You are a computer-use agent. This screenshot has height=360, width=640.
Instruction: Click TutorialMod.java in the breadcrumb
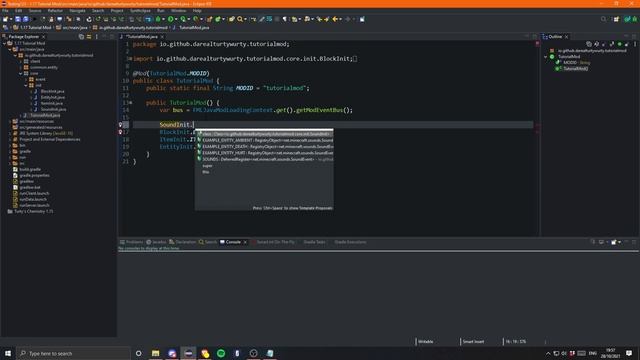click(x=194, y=28)
